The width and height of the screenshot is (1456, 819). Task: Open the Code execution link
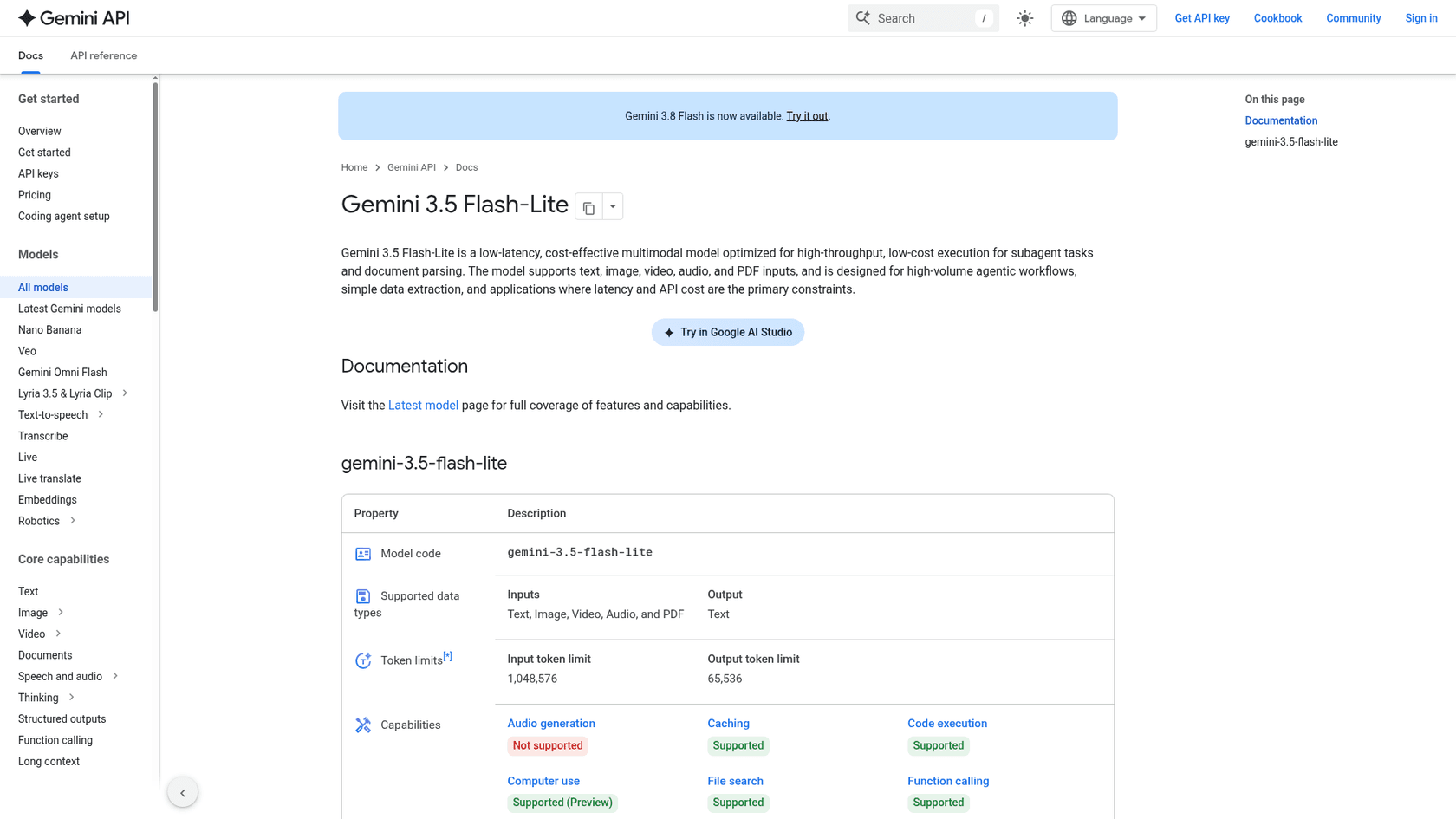[947, 724]
